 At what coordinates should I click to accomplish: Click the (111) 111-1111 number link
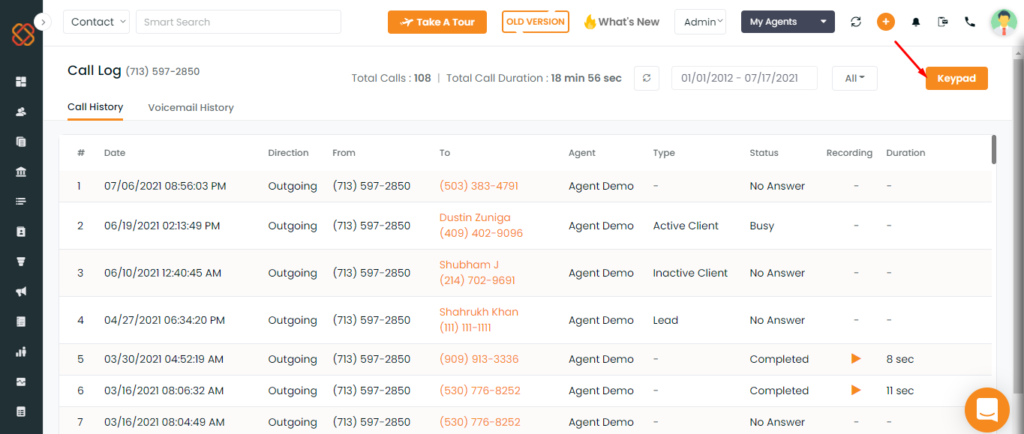point(465,328)
